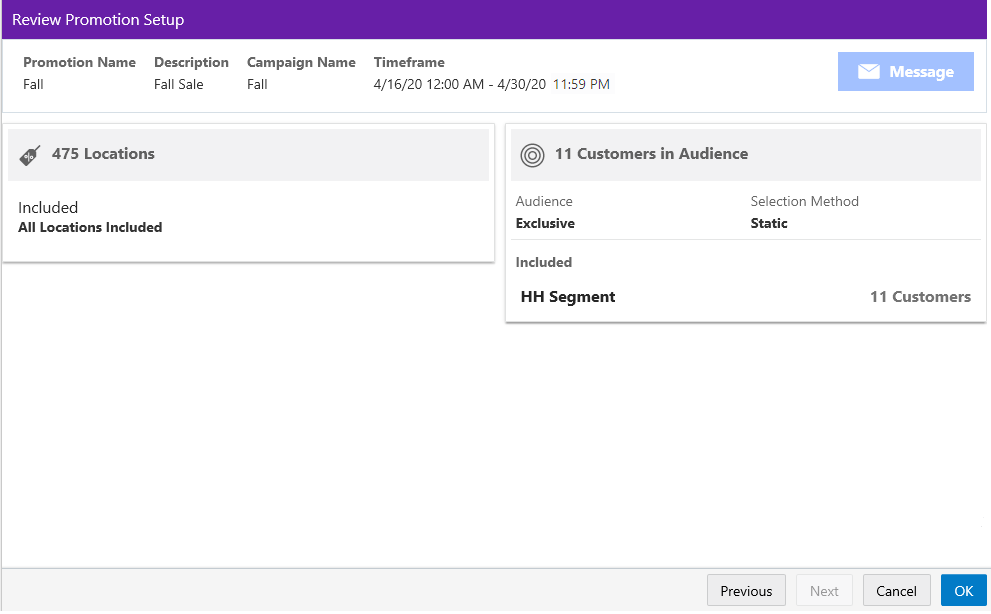Click the Description label
The image size is (991, 614).
pyautogui.click(x=191, y=63)
